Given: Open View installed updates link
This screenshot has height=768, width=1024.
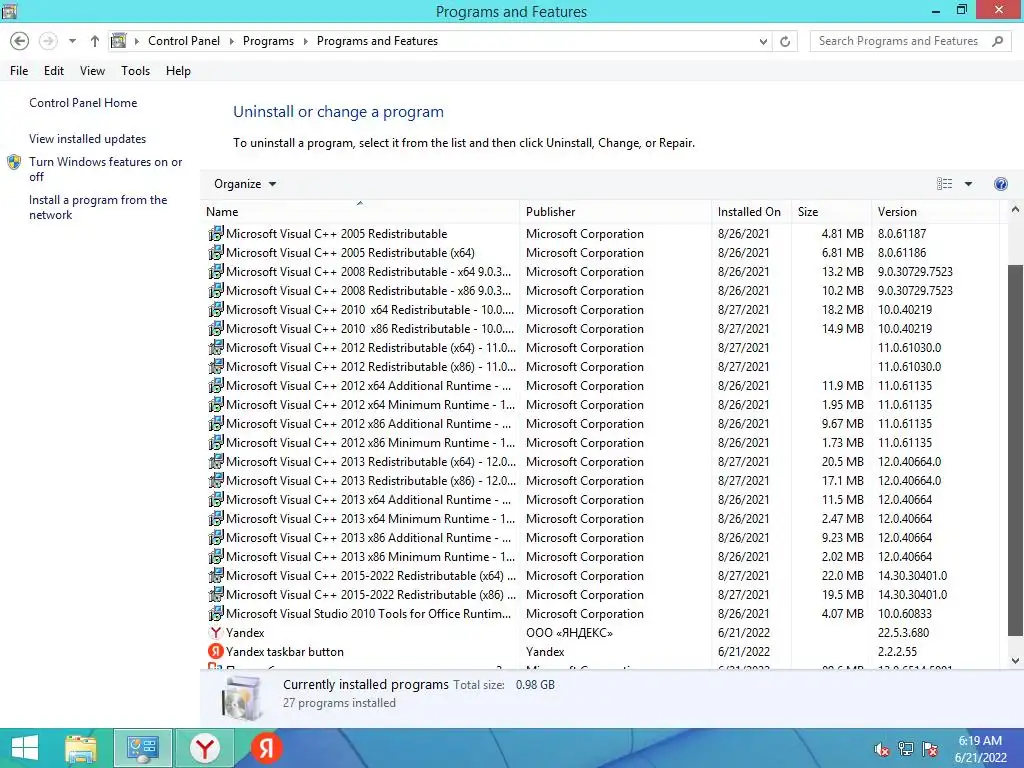Looking at the screenshot, I should [88, 138].
